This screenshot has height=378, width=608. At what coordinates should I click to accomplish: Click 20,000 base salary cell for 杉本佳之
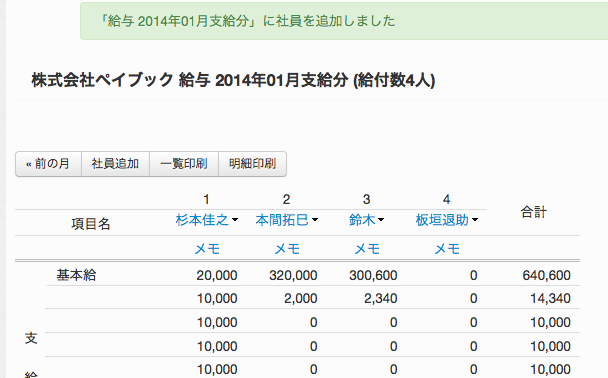(x=217, y=275)
